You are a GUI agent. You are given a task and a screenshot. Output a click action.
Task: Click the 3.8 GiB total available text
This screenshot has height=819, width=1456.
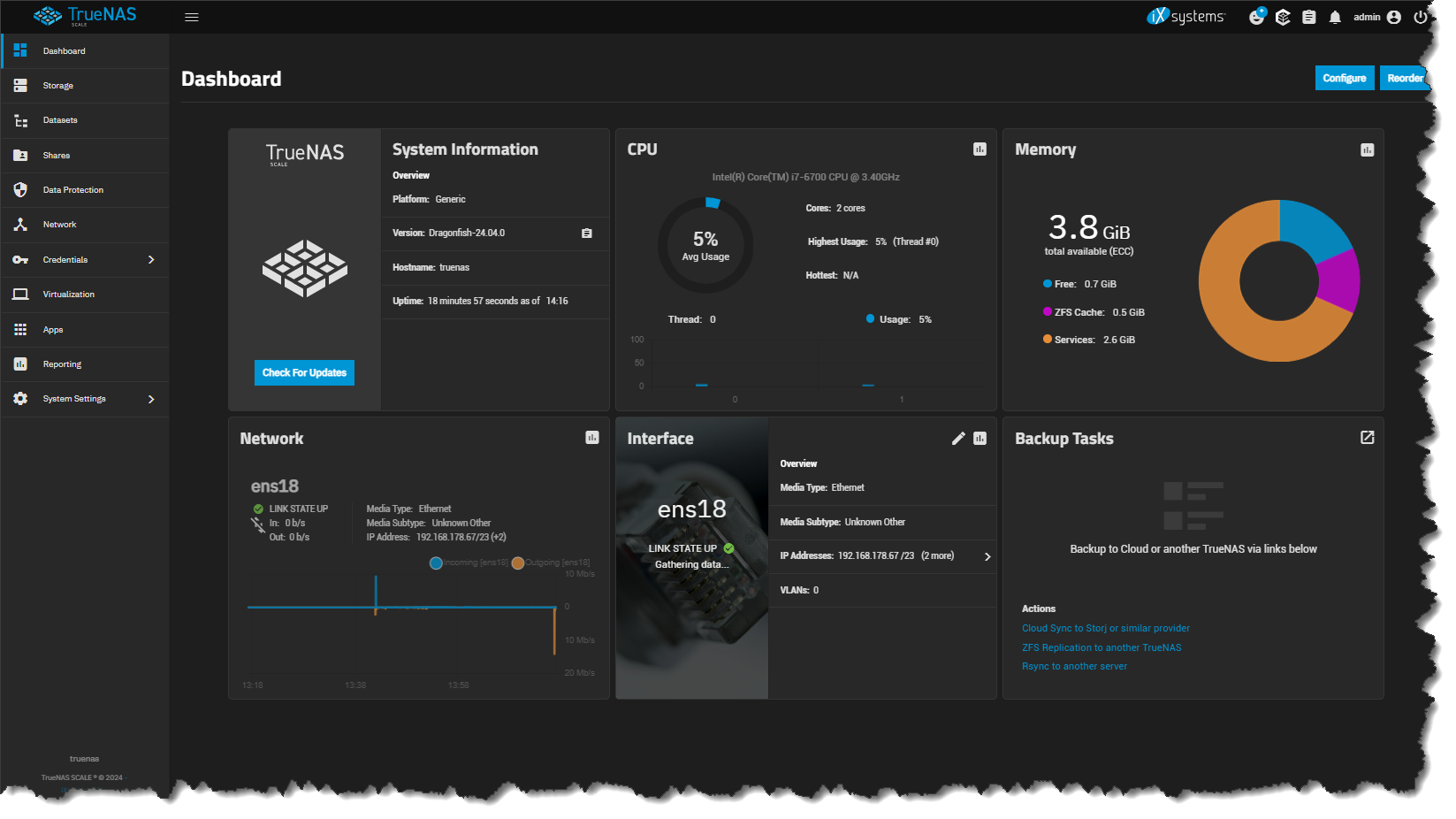(1089, 234)
